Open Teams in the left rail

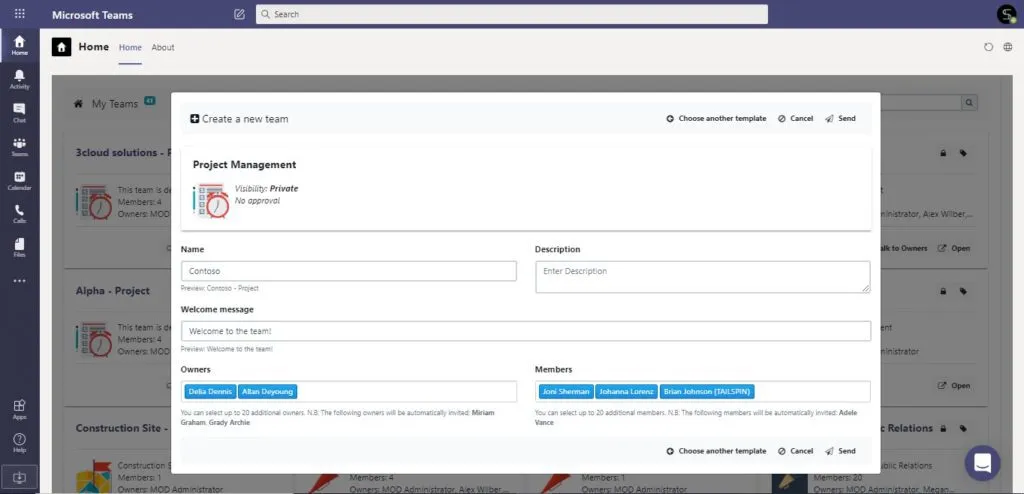click(x=20, y=146)
